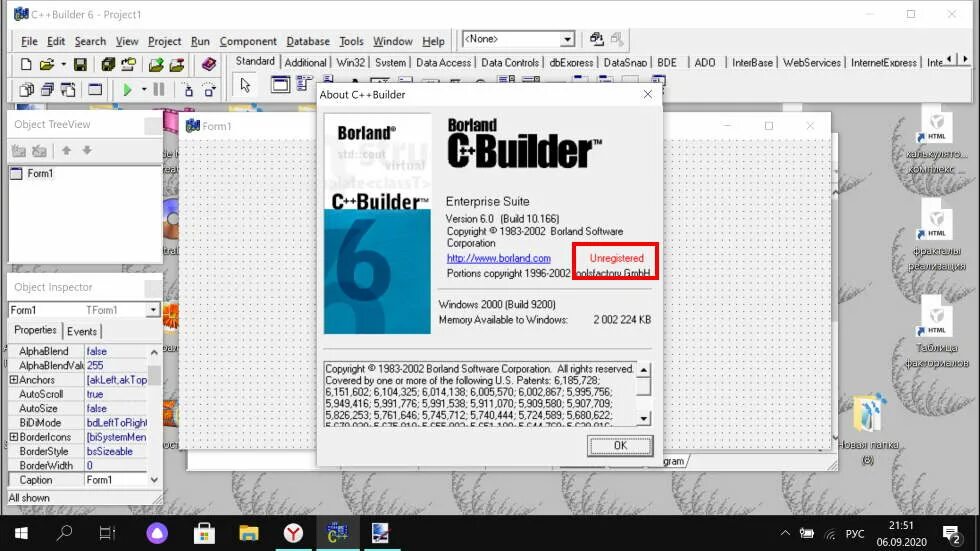
Task: Open the Project menu
Action: (x=164, y=41)
